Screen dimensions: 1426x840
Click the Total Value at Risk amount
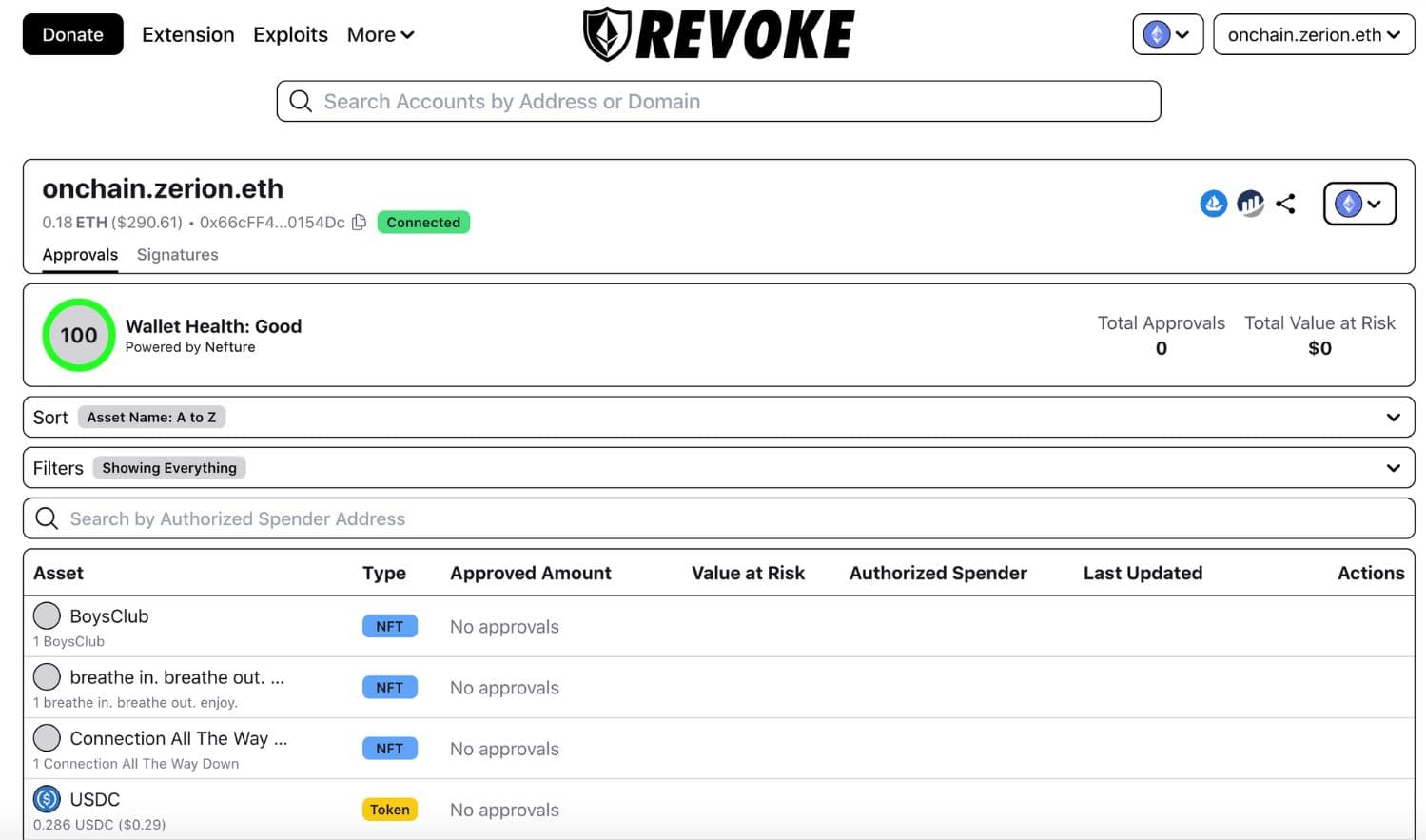(x=1319, y=348)
